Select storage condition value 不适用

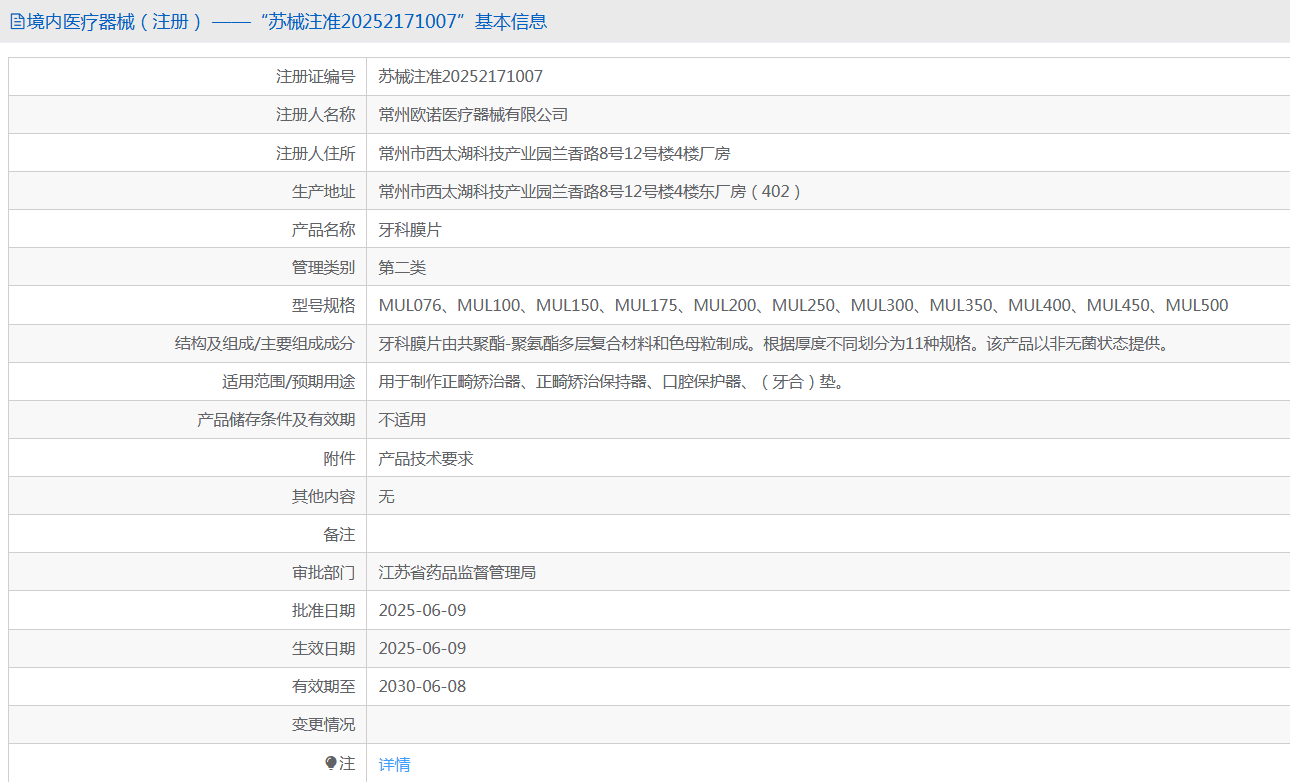402,420
